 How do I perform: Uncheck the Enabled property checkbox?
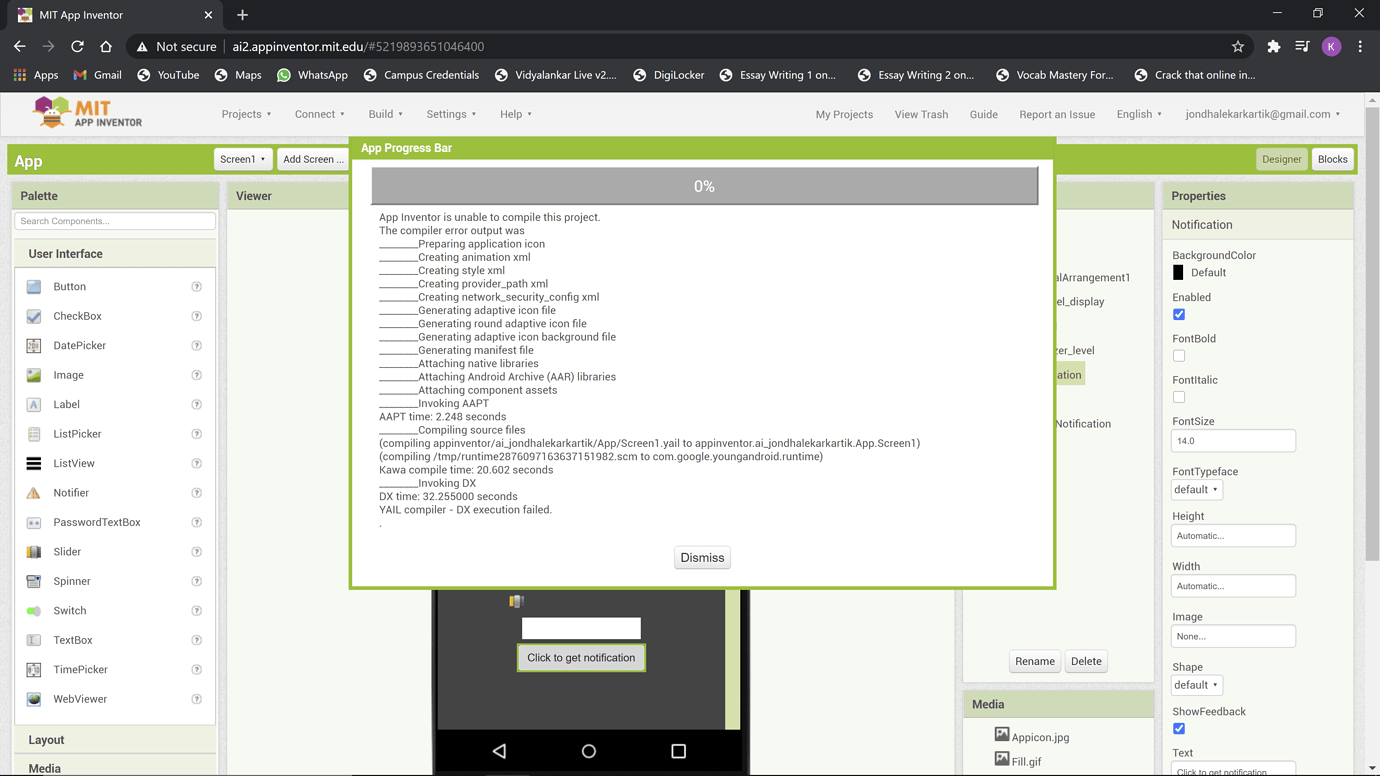click(1179, 315)
